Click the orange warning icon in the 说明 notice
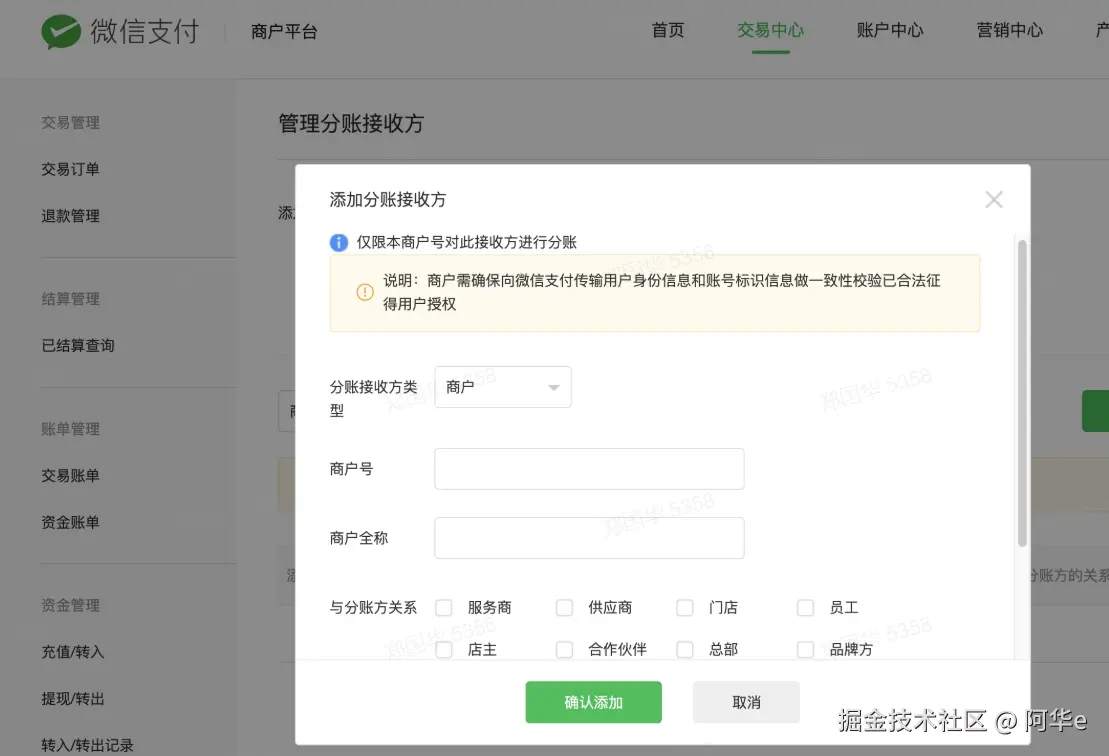The width and height of the screenshot is (1109, 756). [x=365, y=292]
